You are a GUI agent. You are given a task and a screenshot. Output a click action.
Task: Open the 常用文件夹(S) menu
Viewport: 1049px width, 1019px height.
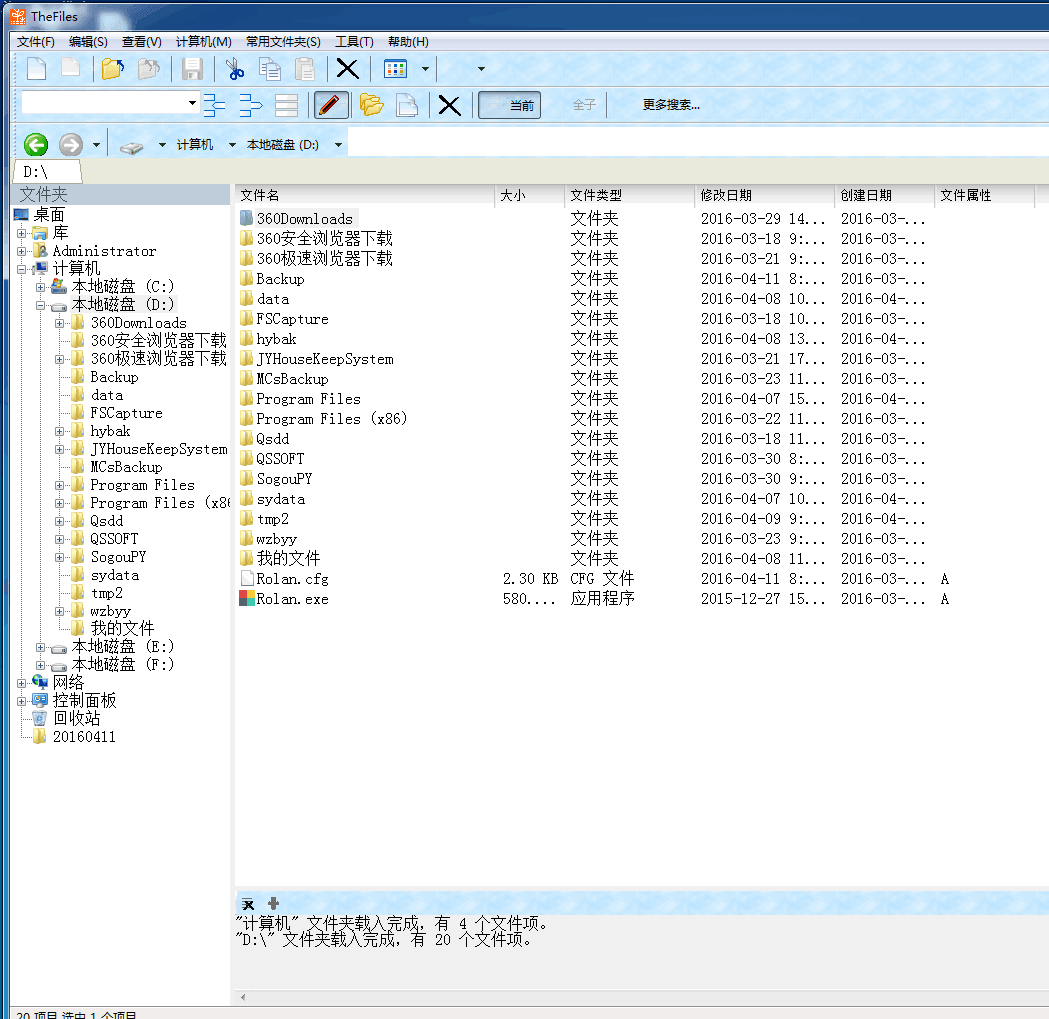click(x=283, y=42)
